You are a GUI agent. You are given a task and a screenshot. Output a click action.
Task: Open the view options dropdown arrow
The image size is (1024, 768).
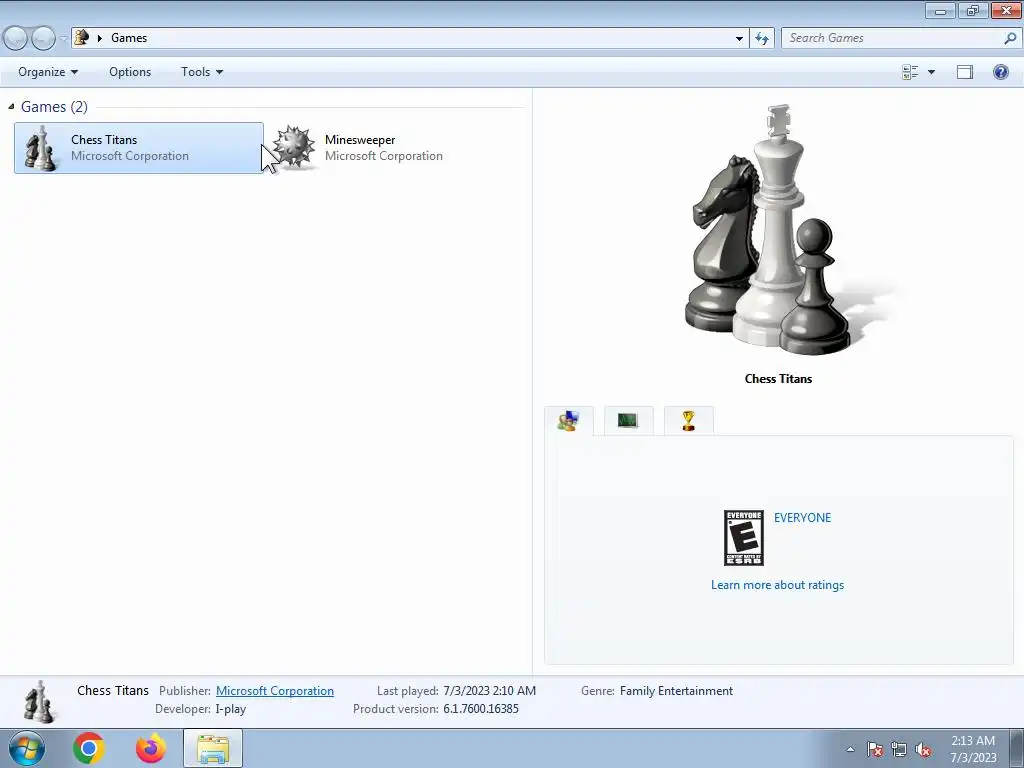[931, 72]
